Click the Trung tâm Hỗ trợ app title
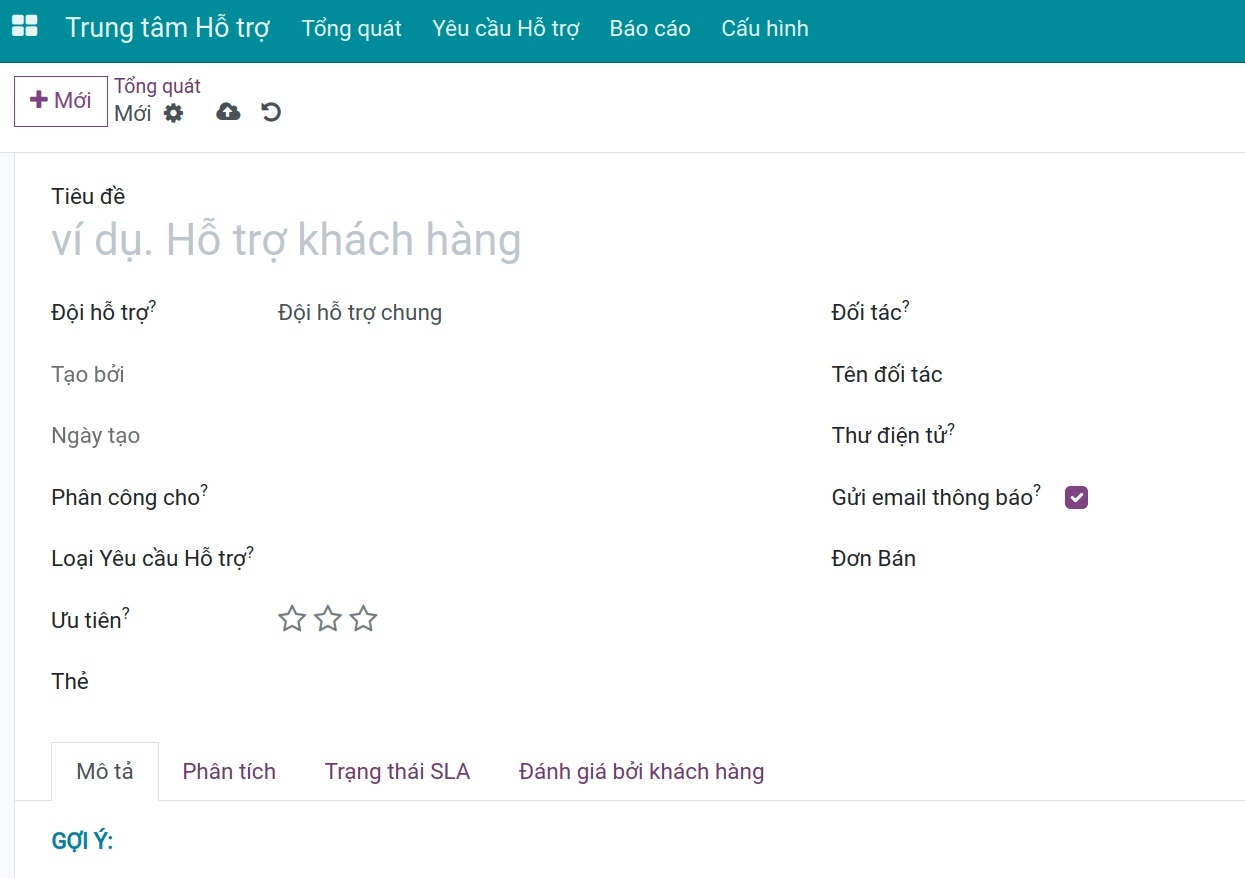This screenshot has height=878, width=1245. click(x=168, y=28)
